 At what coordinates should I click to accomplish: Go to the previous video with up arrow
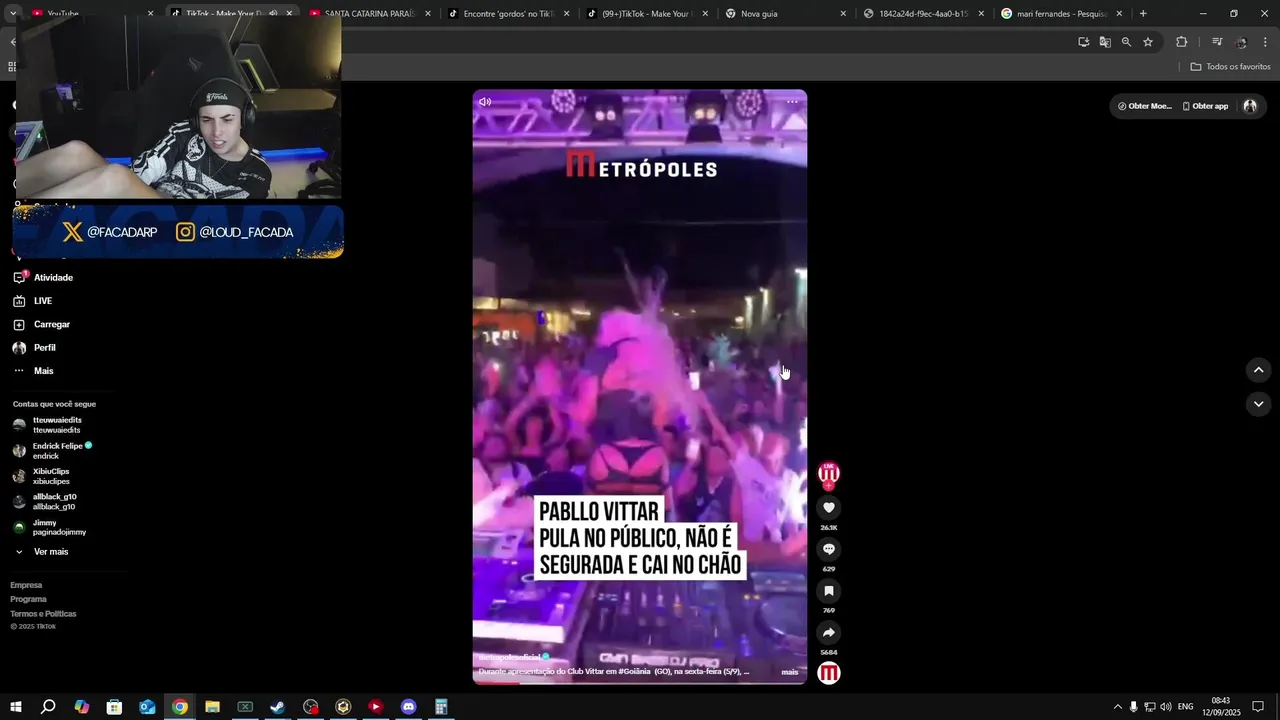[1258, 370]
